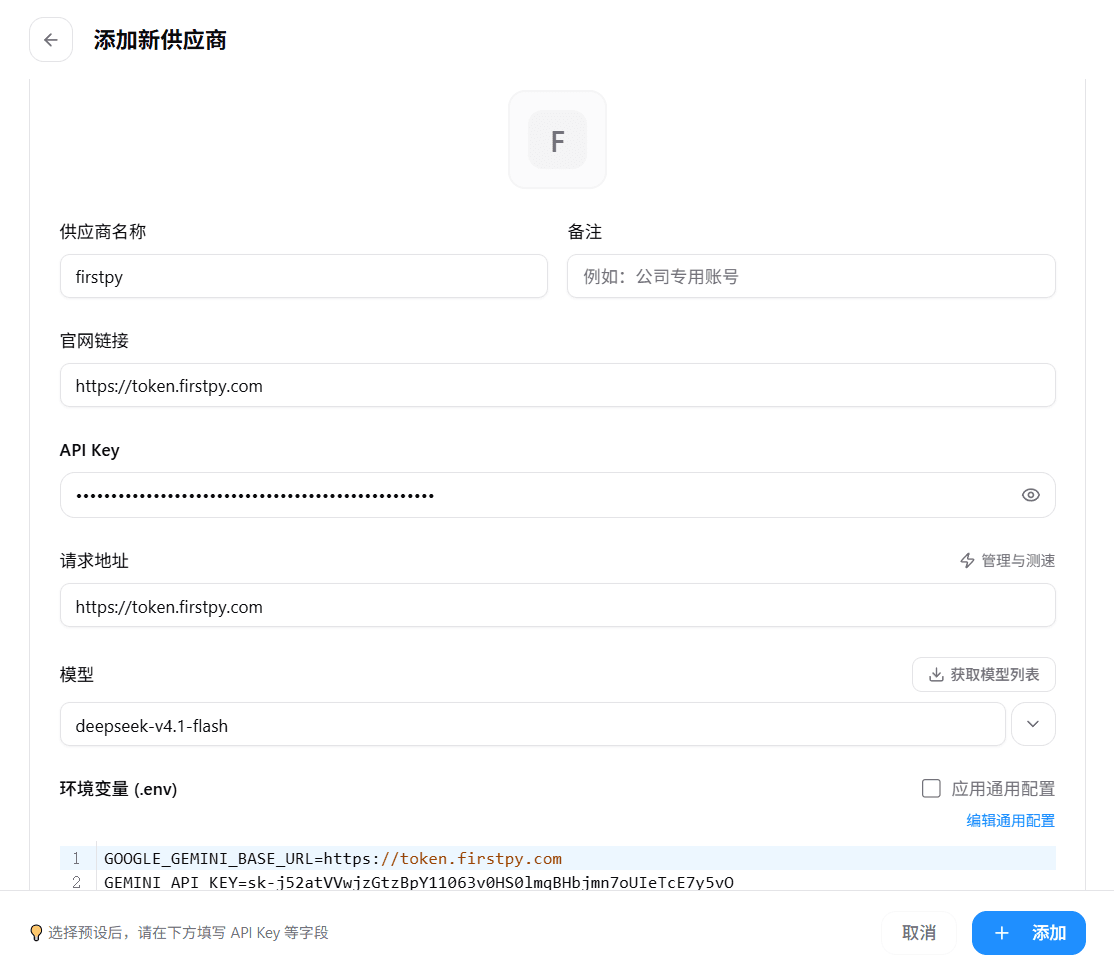Click line number 1 in env editor

tap(76, 858)
